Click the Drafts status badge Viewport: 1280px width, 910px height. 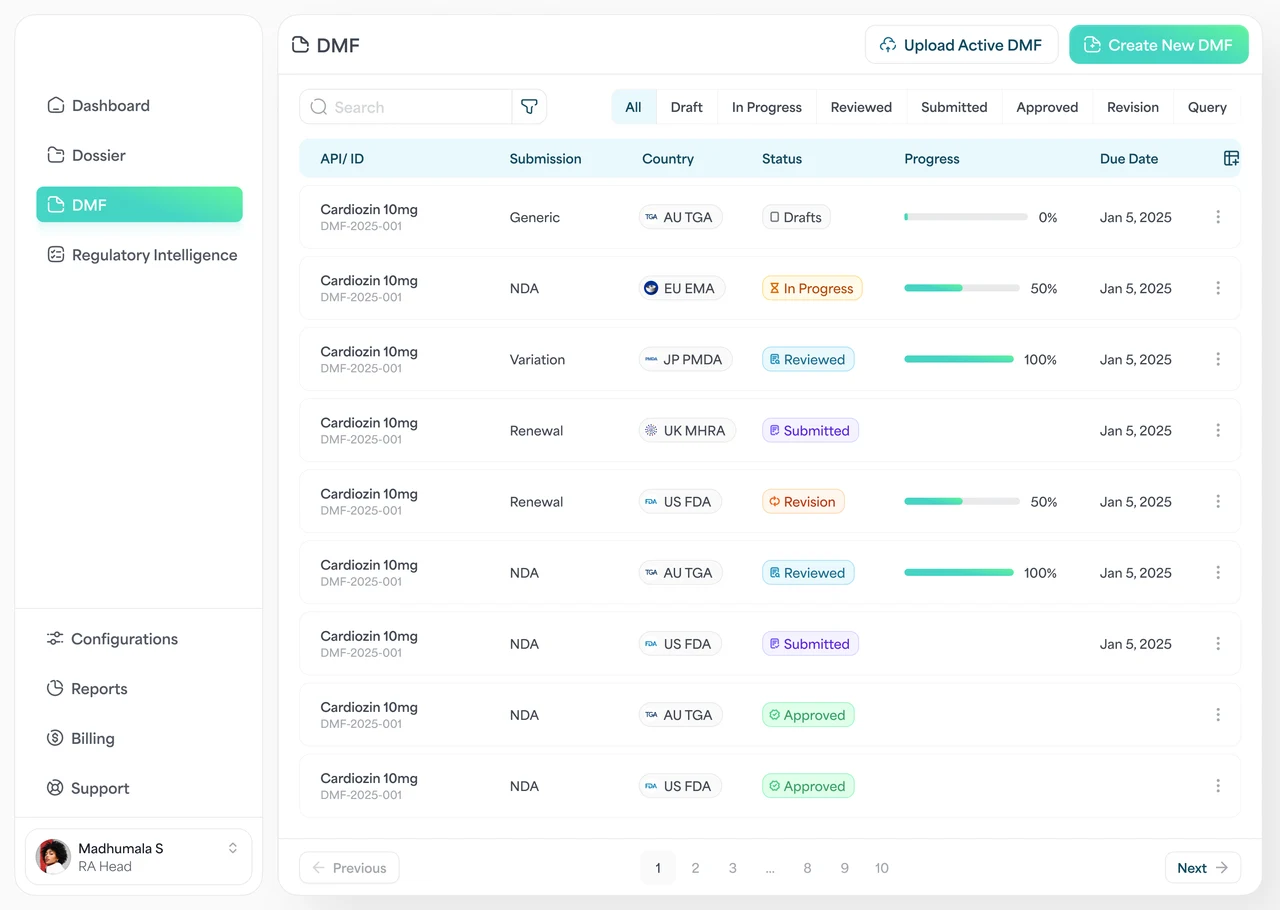coord(796,217)
